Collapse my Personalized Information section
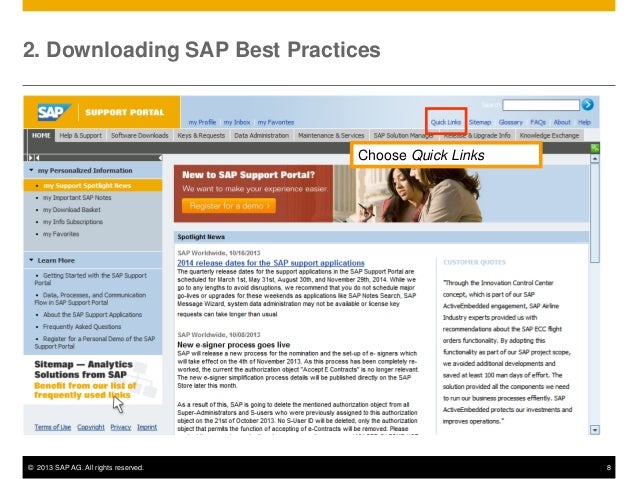 pyautogui.click(x=31, y=170)
